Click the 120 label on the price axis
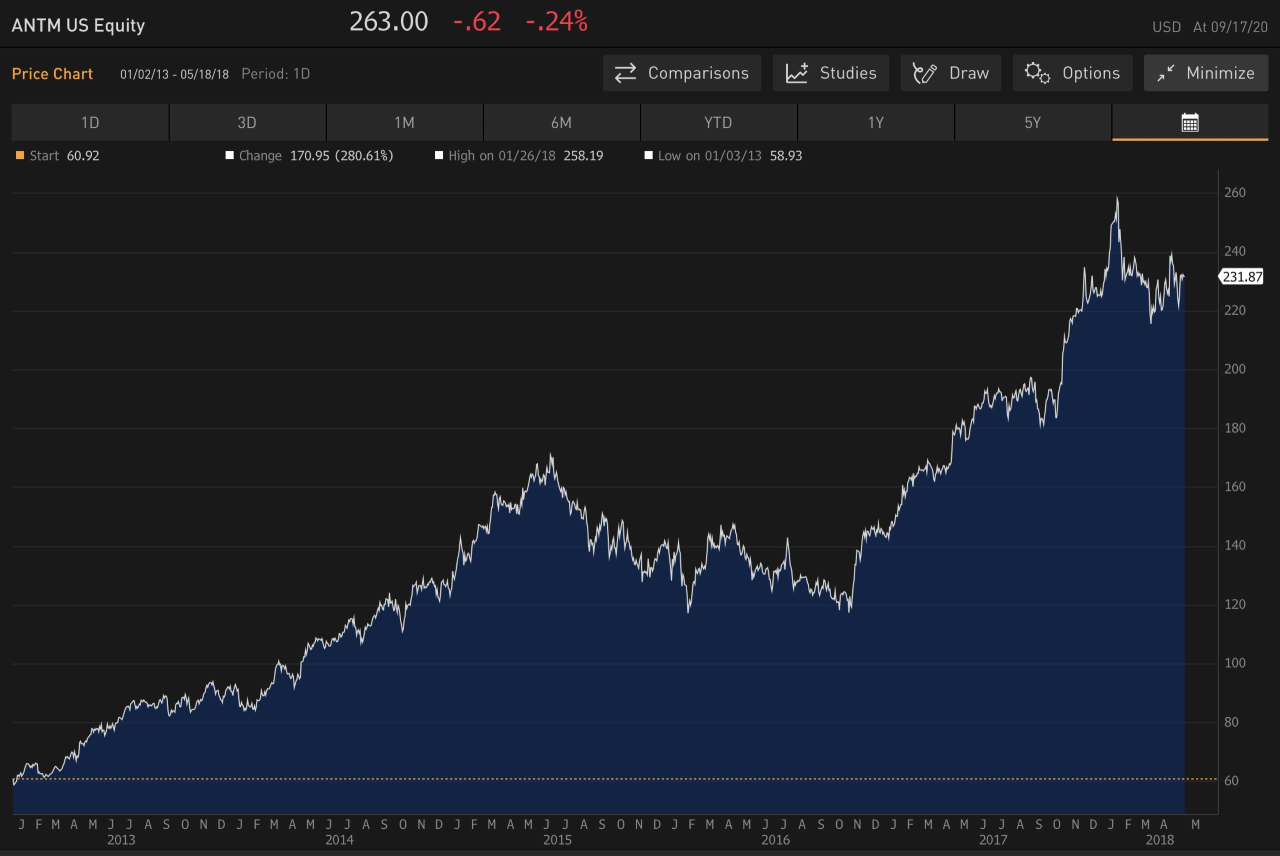This screenshot has width=1280, height=856. (x=1235, y=605)
